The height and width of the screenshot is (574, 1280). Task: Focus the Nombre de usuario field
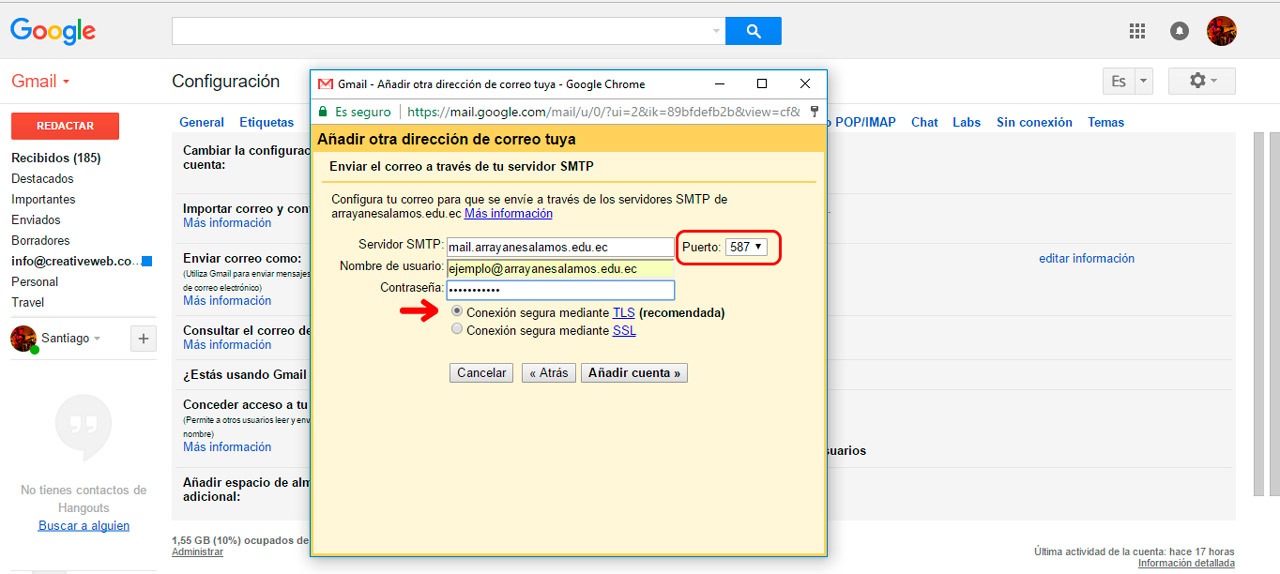(560, 269)
